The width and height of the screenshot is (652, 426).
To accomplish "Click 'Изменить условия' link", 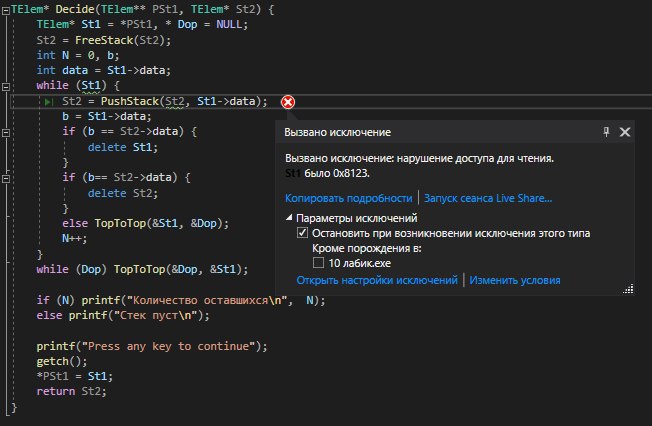I will pos(515,280).
